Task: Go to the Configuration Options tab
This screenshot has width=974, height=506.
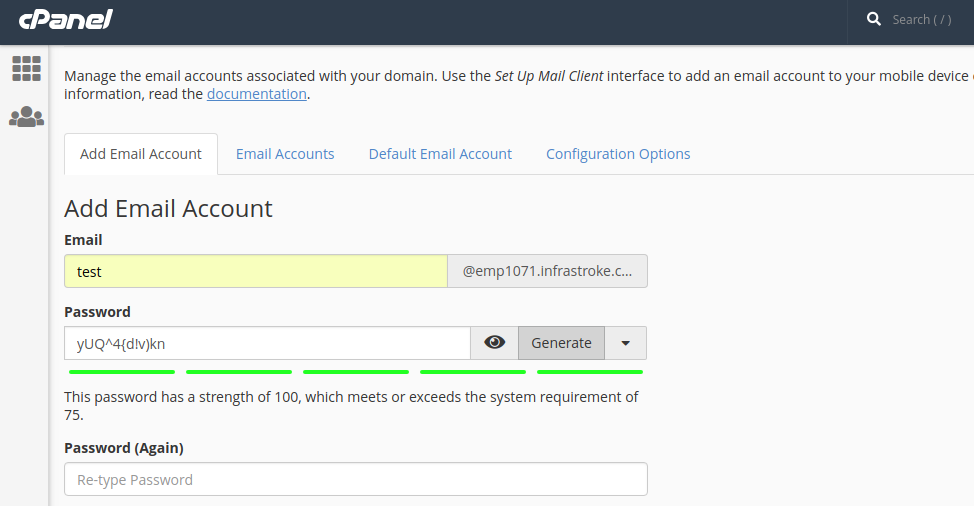Action: click(x=618, y=154)
